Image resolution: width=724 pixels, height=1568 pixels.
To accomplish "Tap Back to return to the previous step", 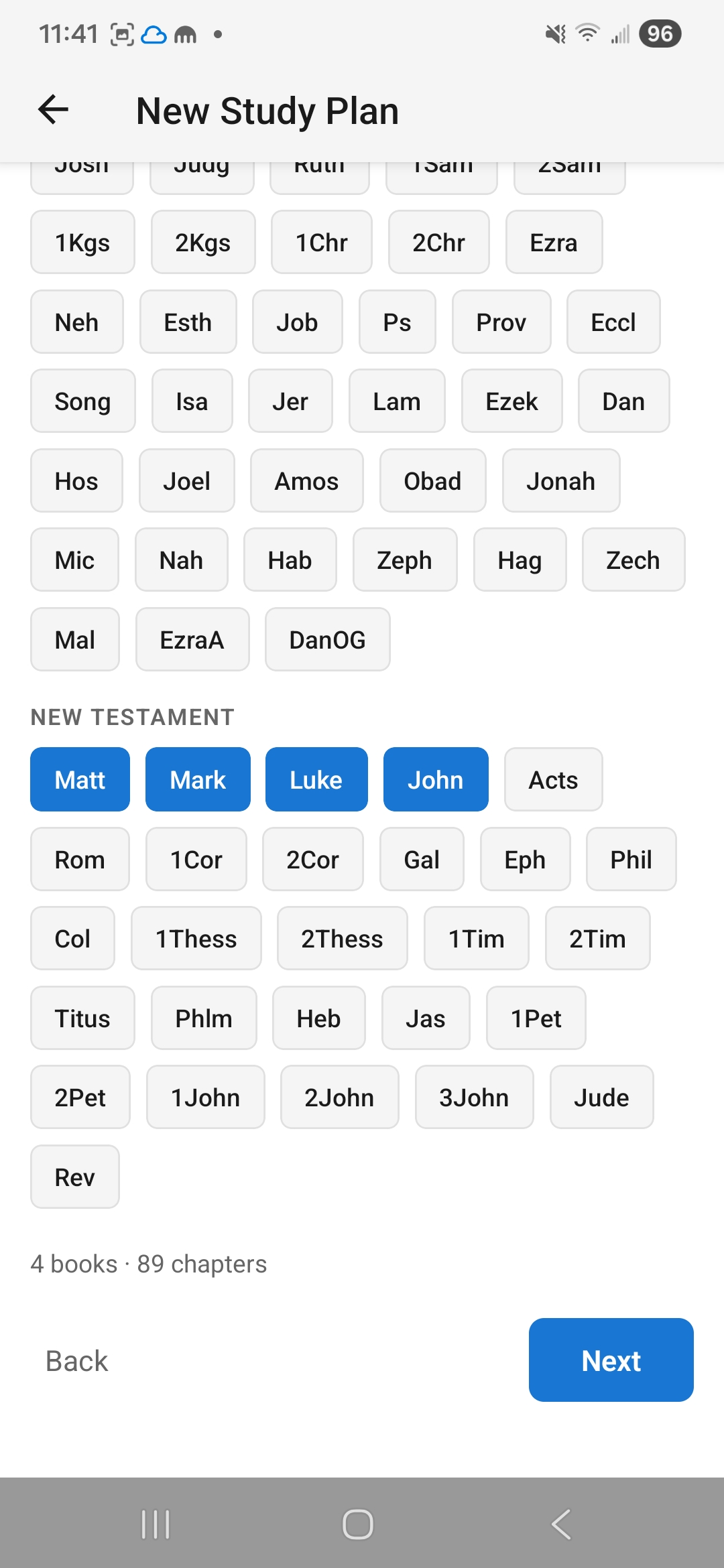I will point(76,1360).
